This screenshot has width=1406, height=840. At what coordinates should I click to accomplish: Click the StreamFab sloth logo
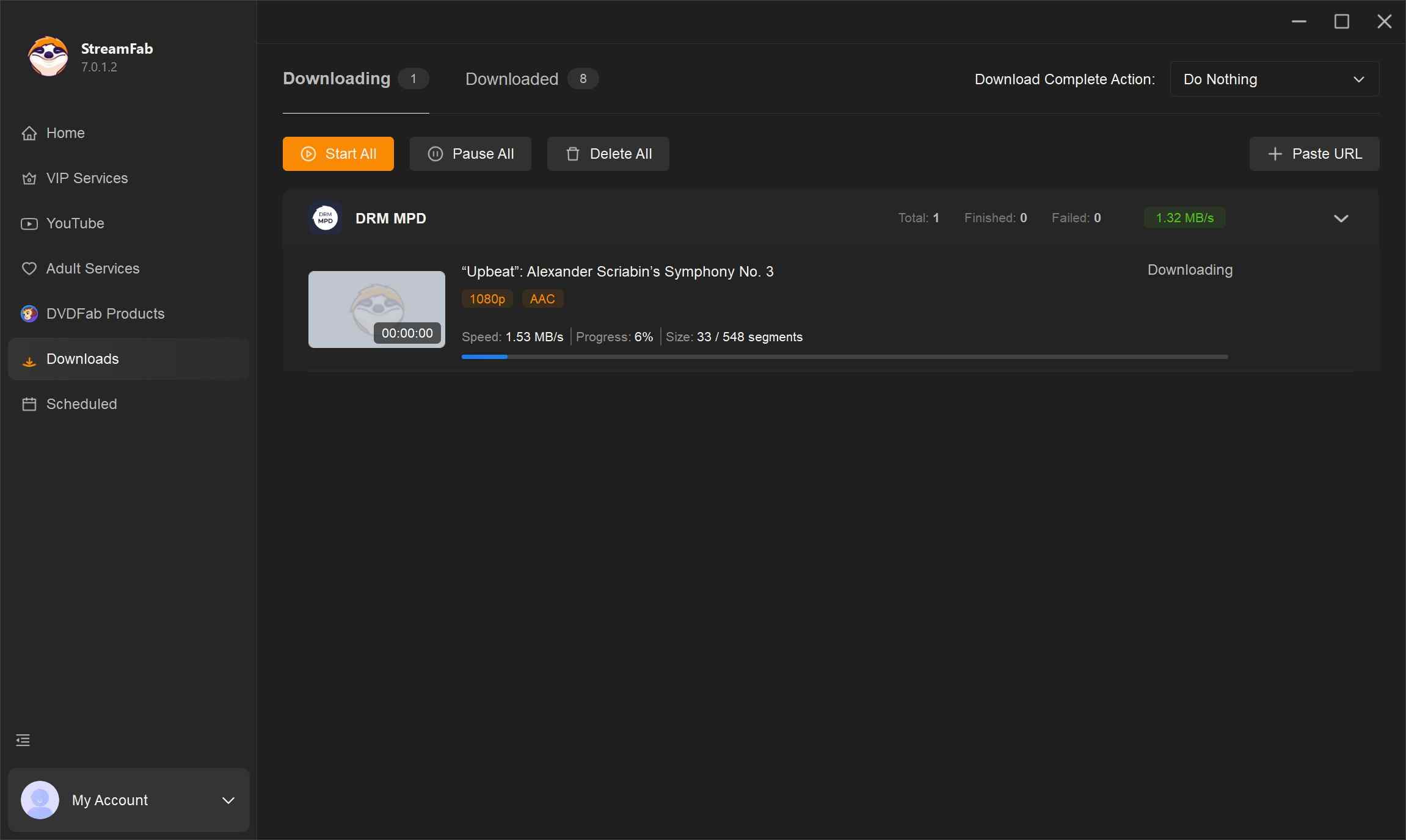[48, 57]
